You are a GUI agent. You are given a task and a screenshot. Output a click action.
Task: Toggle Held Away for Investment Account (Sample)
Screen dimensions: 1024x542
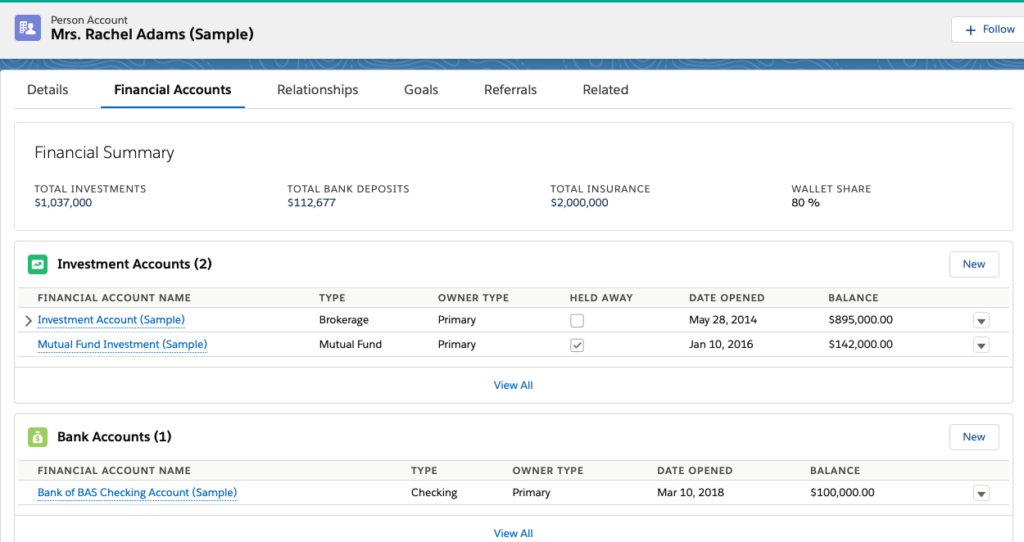(x=577, y=321)
